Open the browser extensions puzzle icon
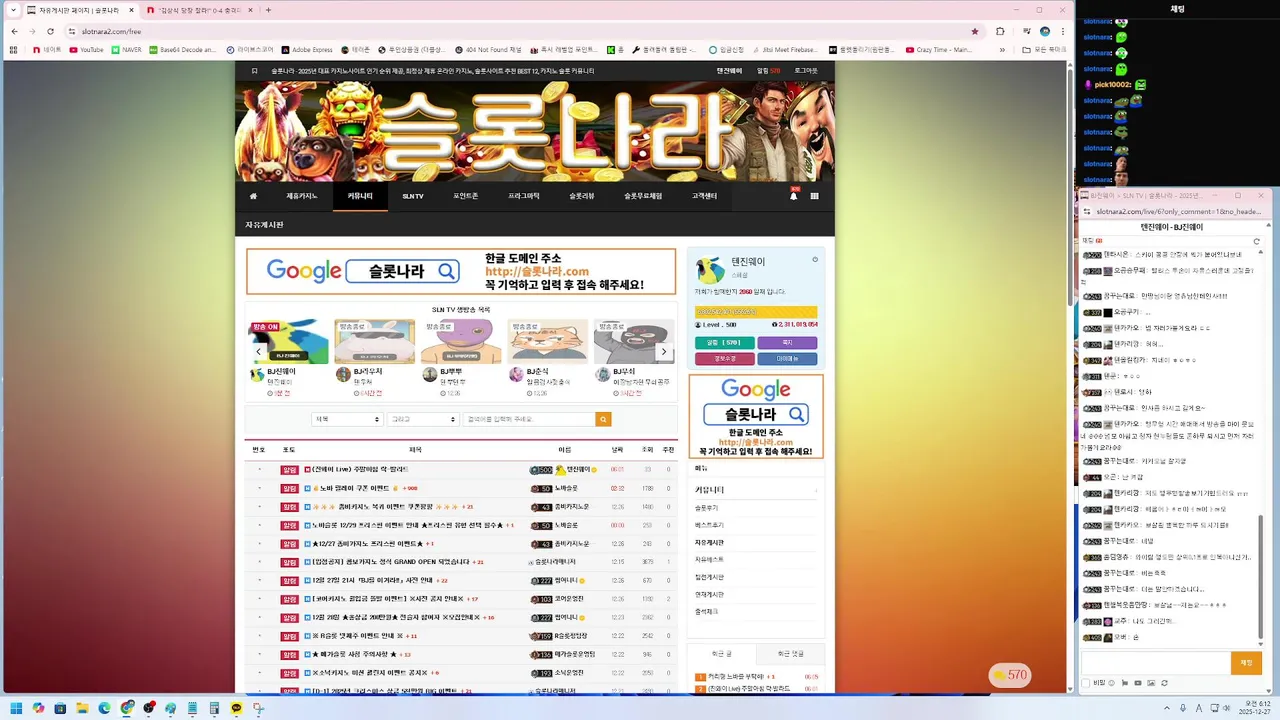The height and width of the screenshot is (720, 1280). pyautogui.click(x=1000, y=31)
